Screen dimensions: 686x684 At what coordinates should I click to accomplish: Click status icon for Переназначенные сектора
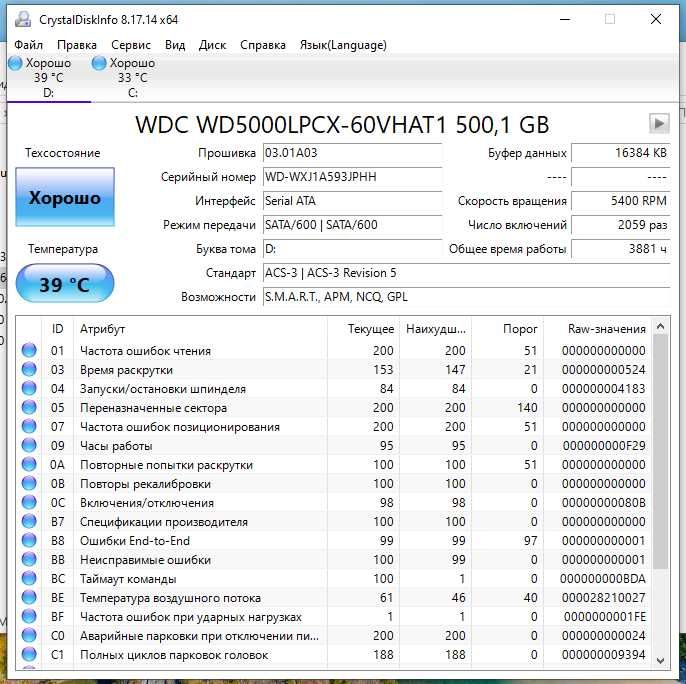[29, 407]
